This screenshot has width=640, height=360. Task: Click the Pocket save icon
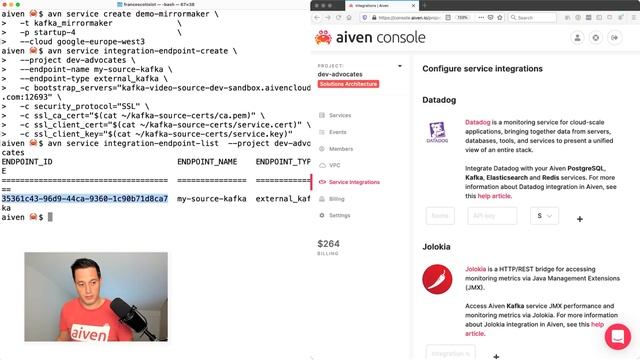(x=490, y=18)
